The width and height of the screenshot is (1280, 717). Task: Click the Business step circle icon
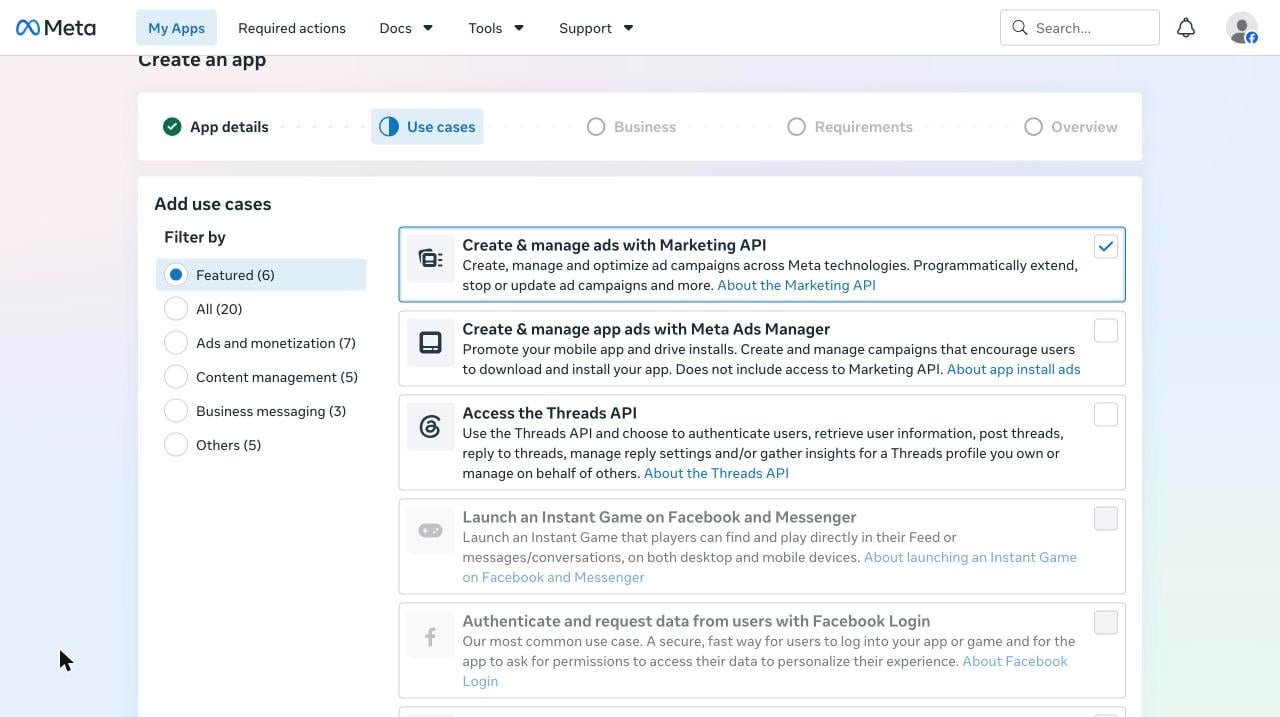(x=596, y=127)
